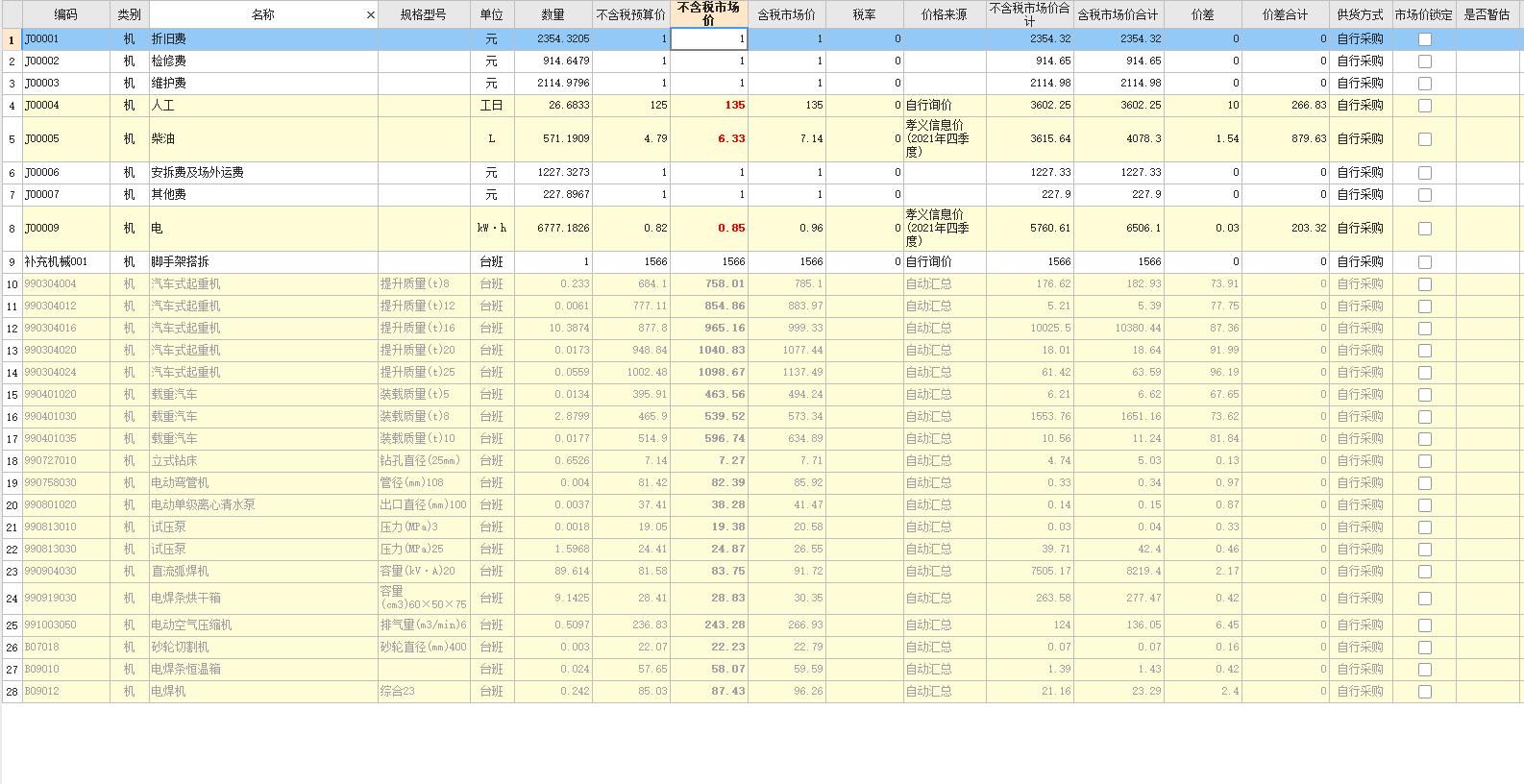Toggle market price lock for 检修费 row
This screenshot has height=784, width=1524.
point(1425,61)
